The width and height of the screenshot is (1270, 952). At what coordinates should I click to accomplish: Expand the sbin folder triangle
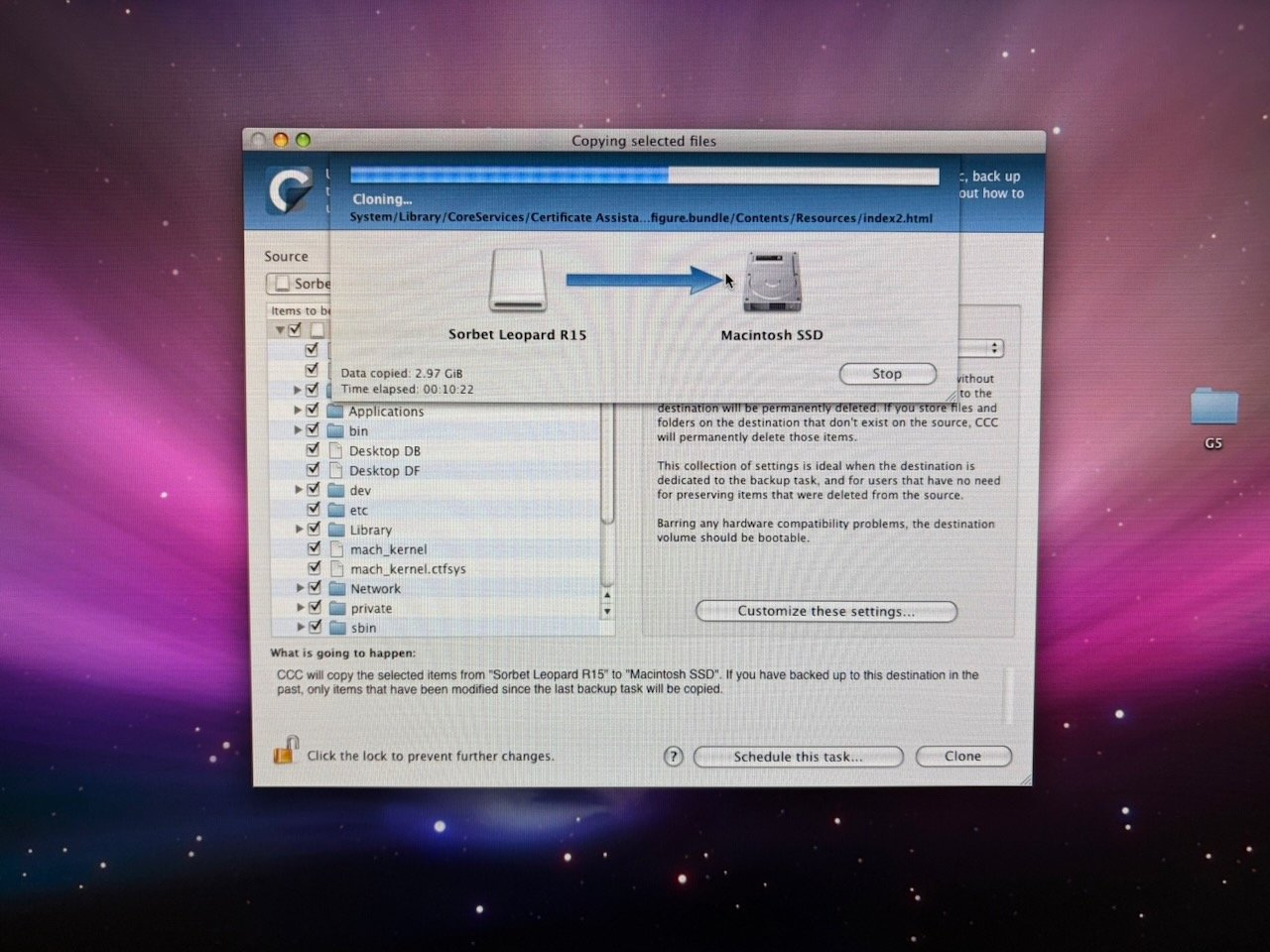coord(300,627)
